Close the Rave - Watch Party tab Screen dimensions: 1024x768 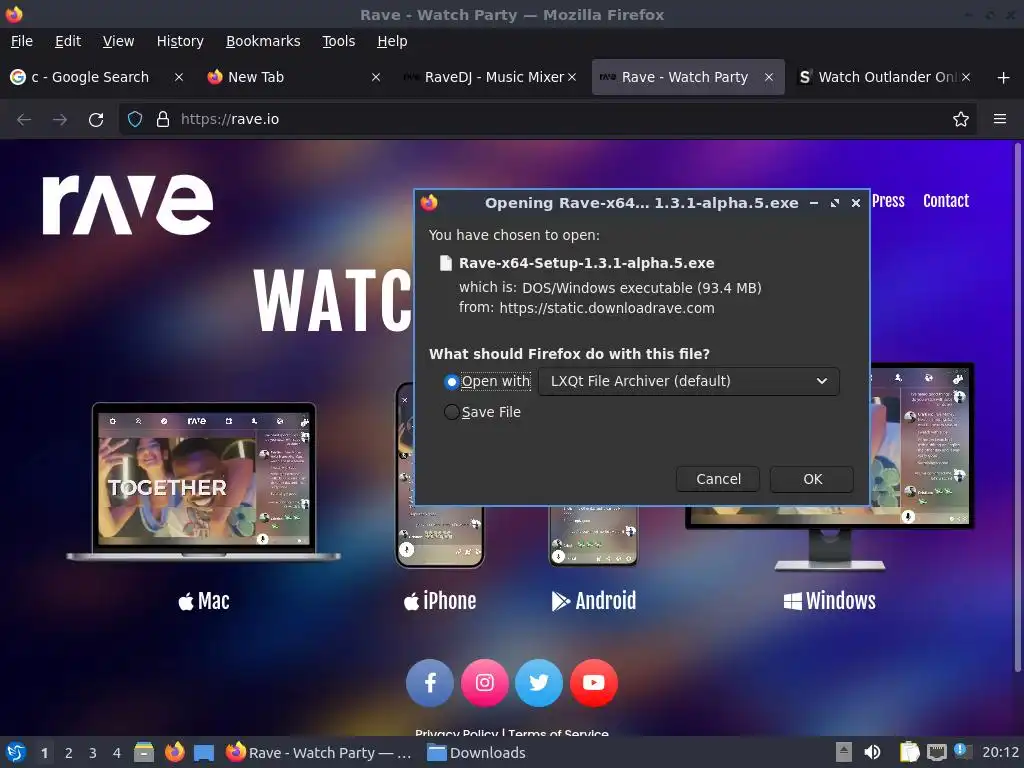769,77
